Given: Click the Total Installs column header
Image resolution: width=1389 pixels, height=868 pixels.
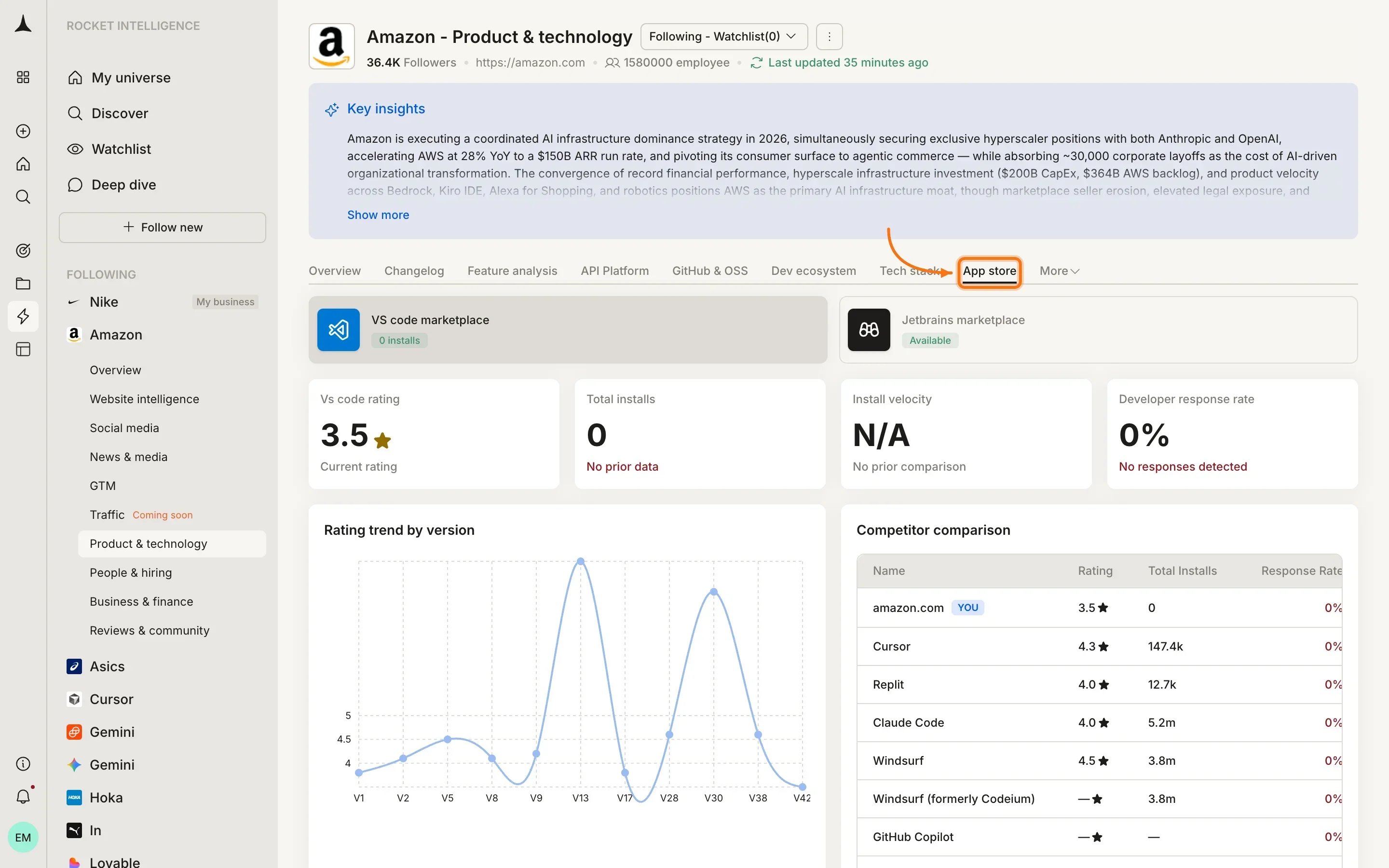Looking at the screenshot, I should [1182, 570].
